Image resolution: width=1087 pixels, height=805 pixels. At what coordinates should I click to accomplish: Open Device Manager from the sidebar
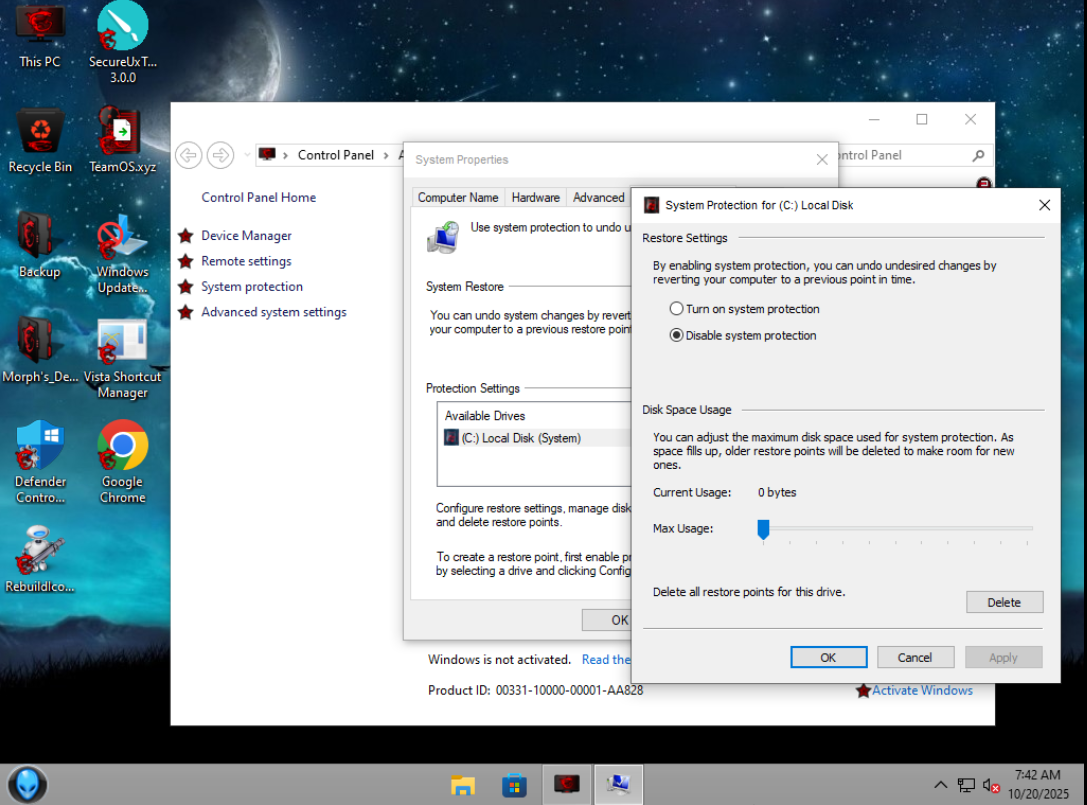(x=246, y=236)
